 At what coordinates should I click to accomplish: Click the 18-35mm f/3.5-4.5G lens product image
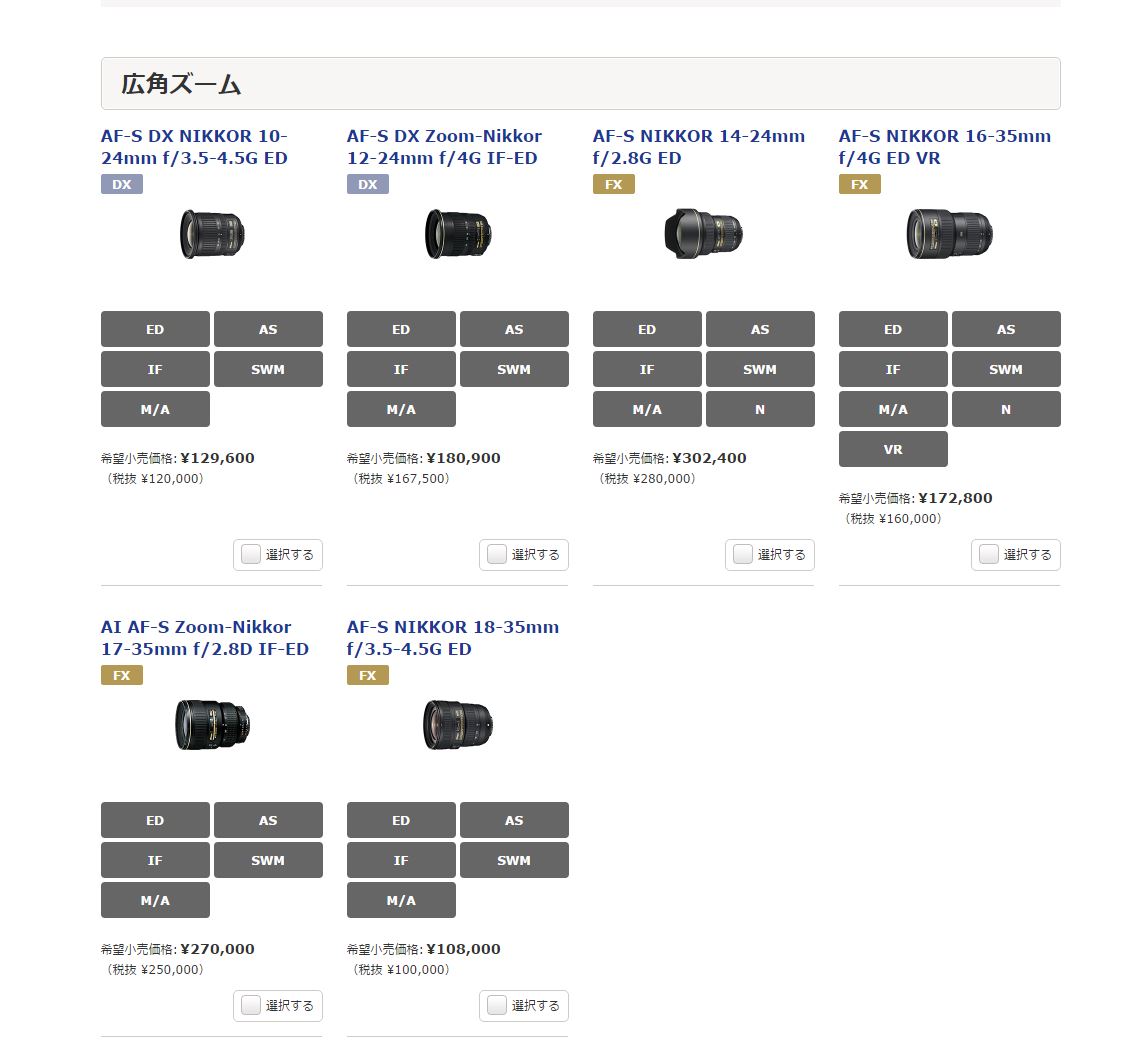click(458, 725)
